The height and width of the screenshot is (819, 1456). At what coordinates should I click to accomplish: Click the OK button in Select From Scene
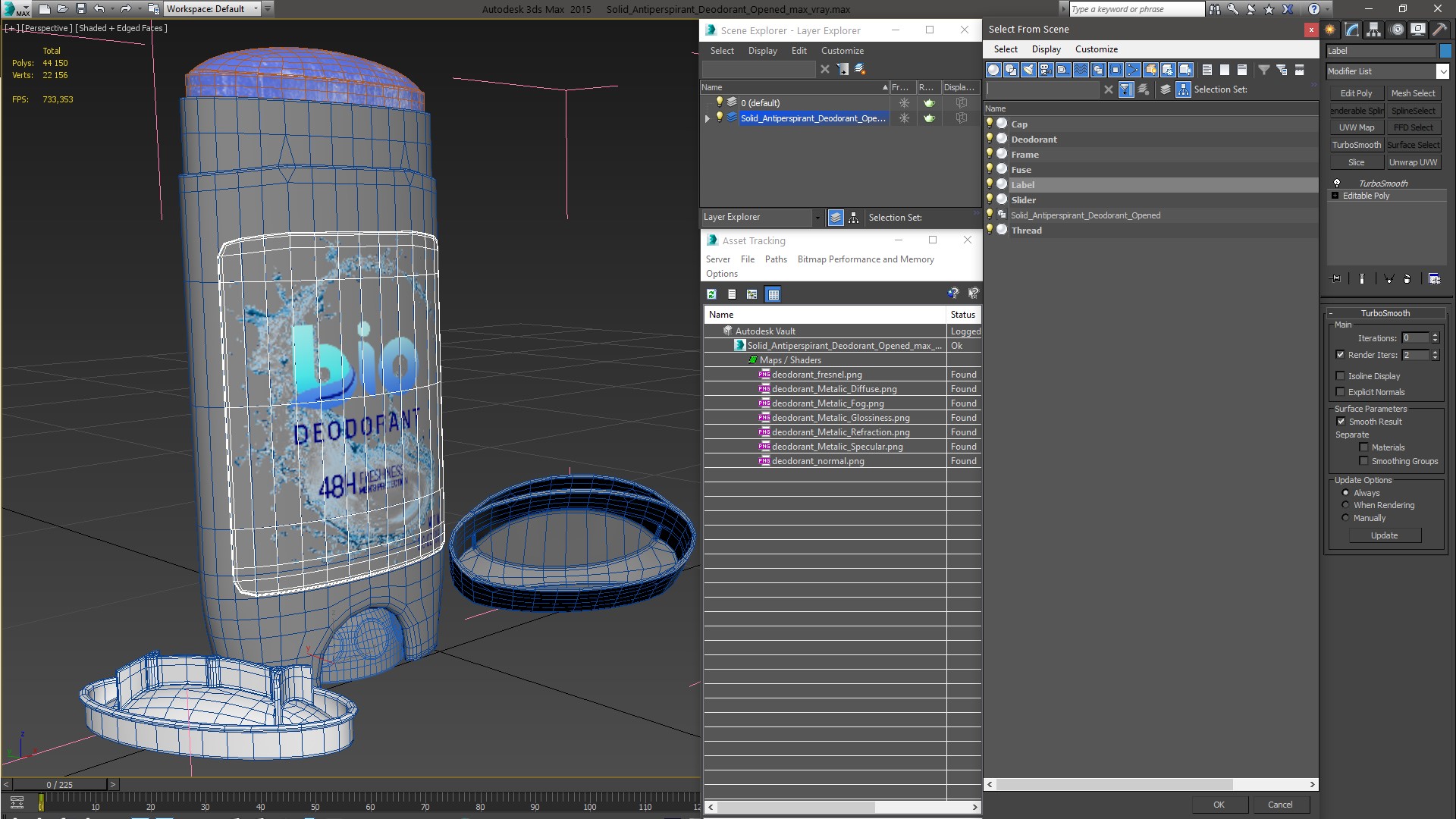pyautogui.click(x=1219, y=805)
